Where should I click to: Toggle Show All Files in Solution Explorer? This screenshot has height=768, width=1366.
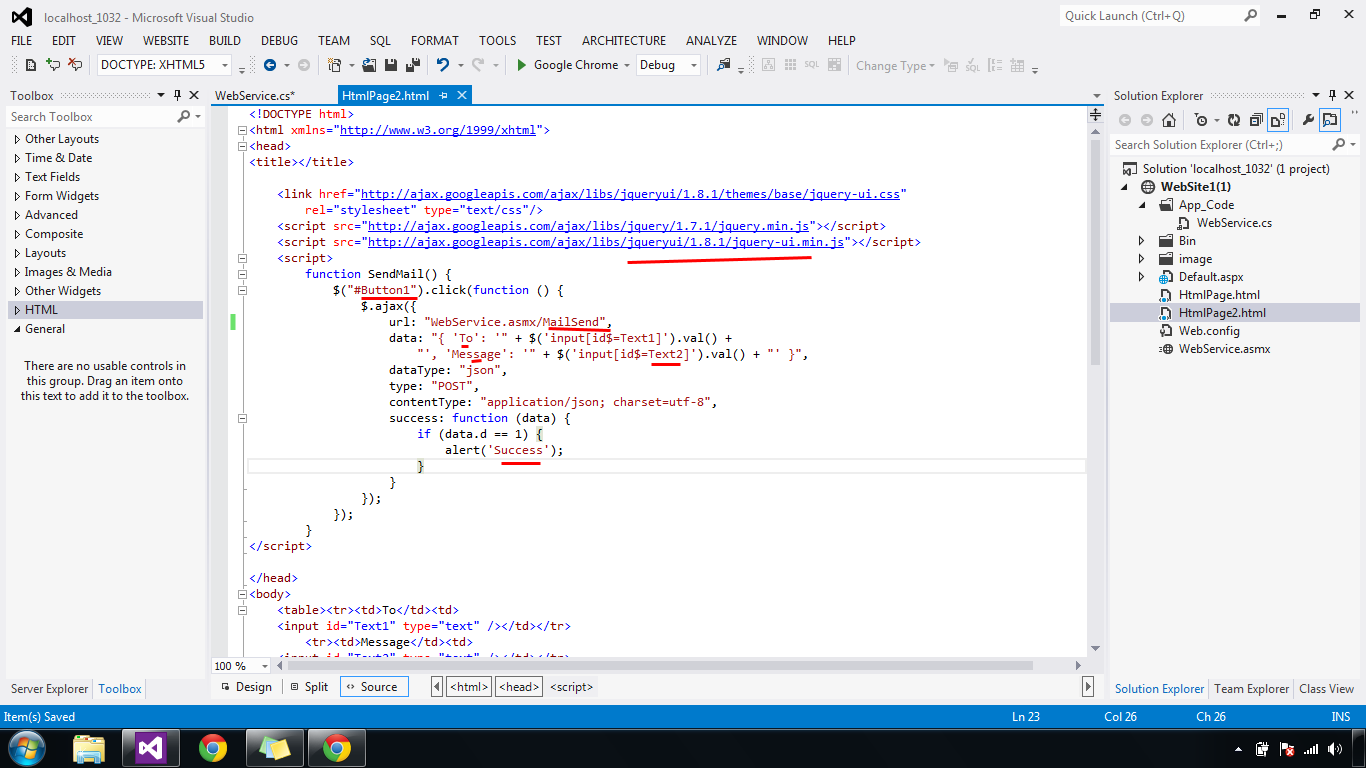(x=1278, y=120)
